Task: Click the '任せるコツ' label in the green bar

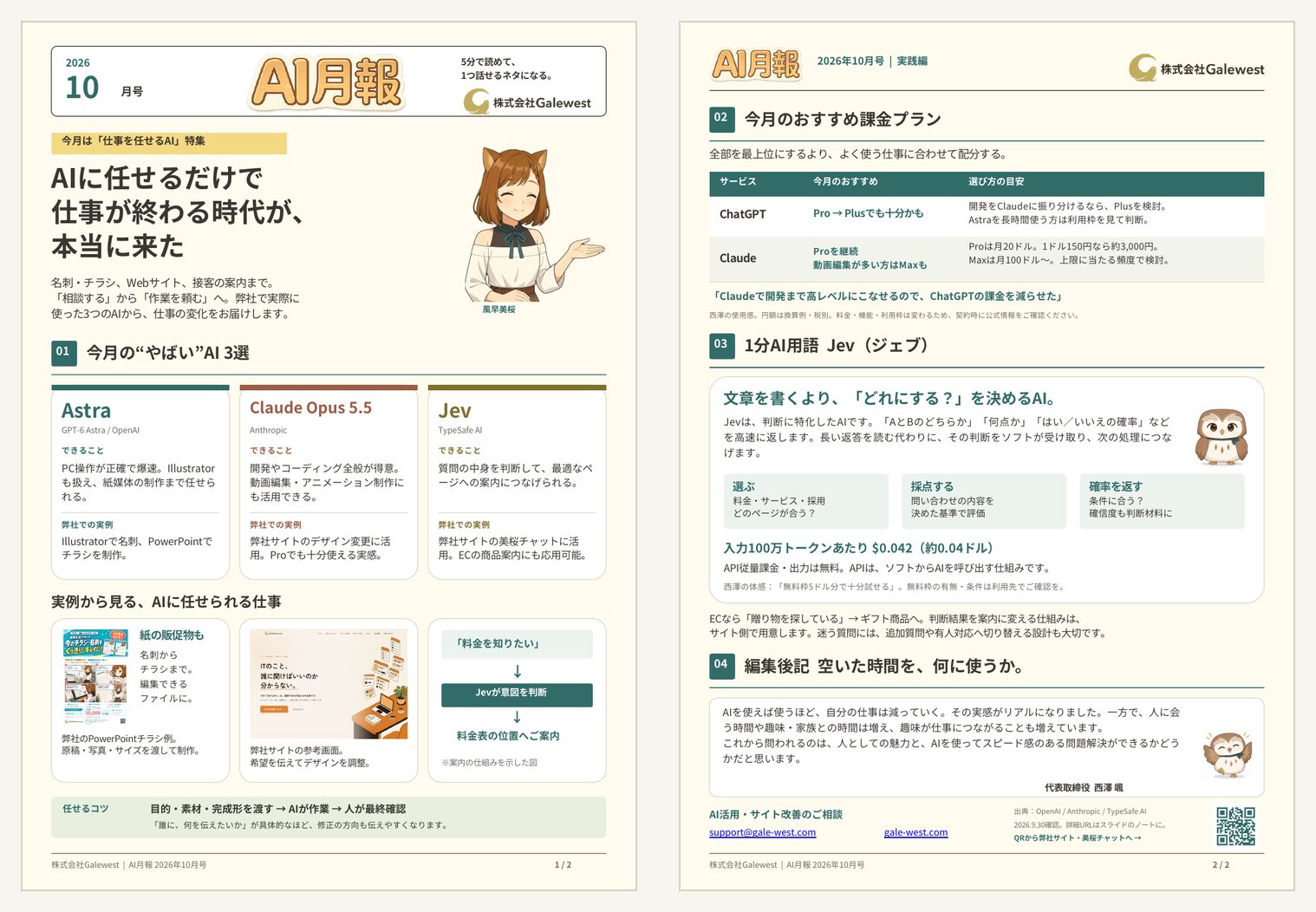Action: [86, 809]
